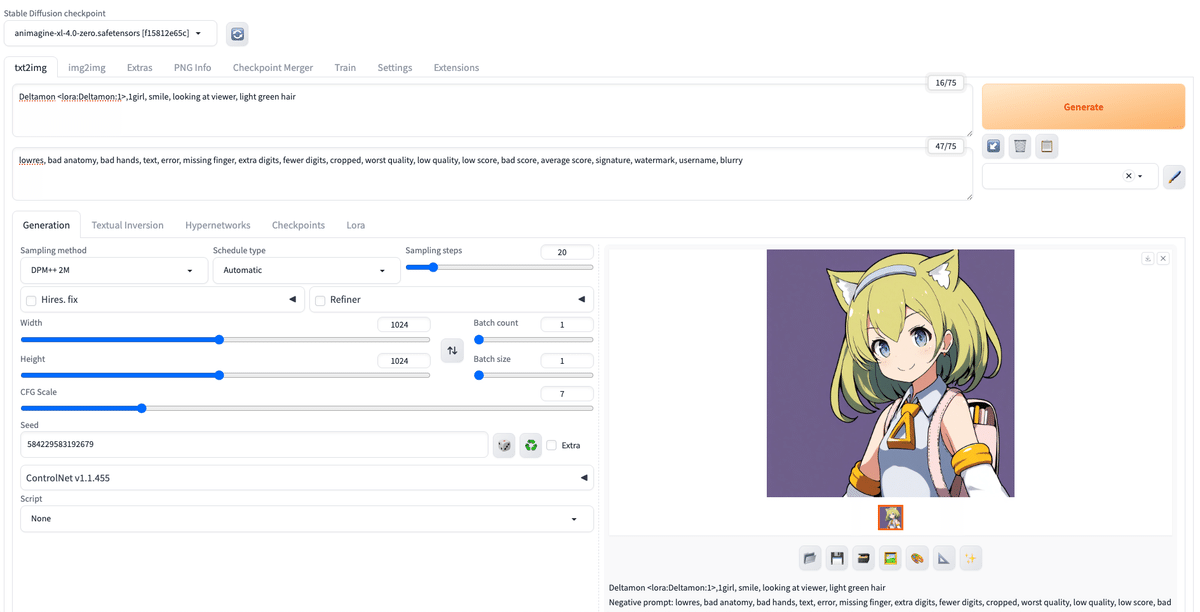Clear the prompt with trash icon
The height and width of the screenshot is (612, 1200).
(1020, 147)
